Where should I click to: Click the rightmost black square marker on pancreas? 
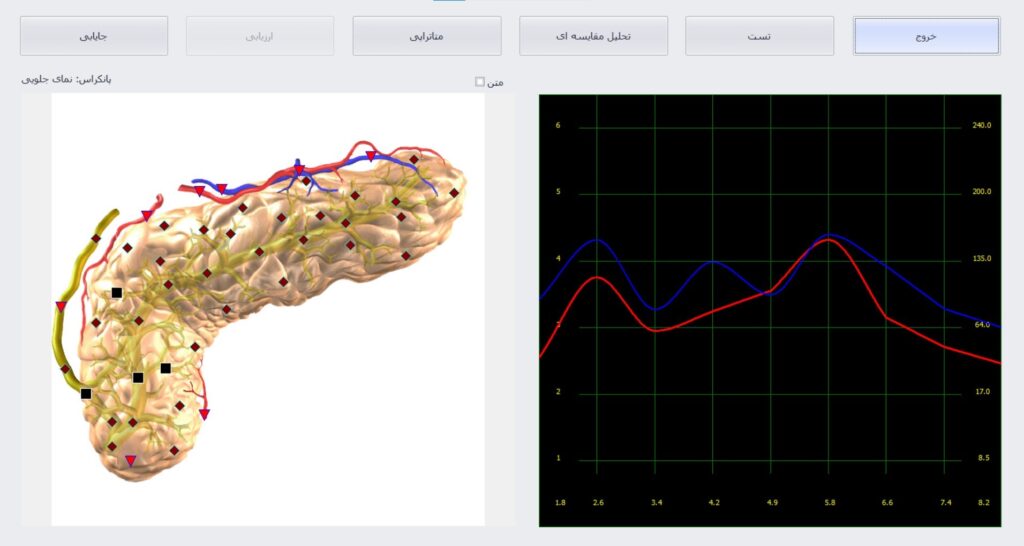tap(166, 368)
